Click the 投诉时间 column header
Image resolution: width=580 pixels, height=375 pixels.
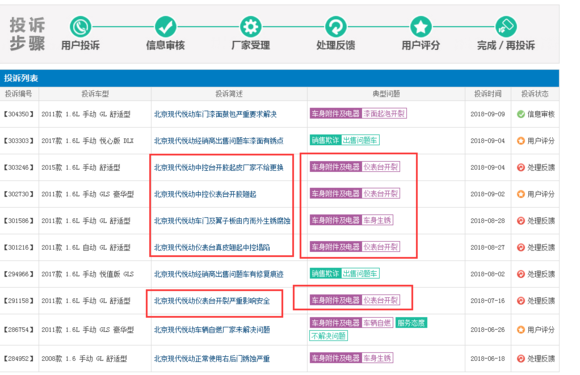pos(488,94)
